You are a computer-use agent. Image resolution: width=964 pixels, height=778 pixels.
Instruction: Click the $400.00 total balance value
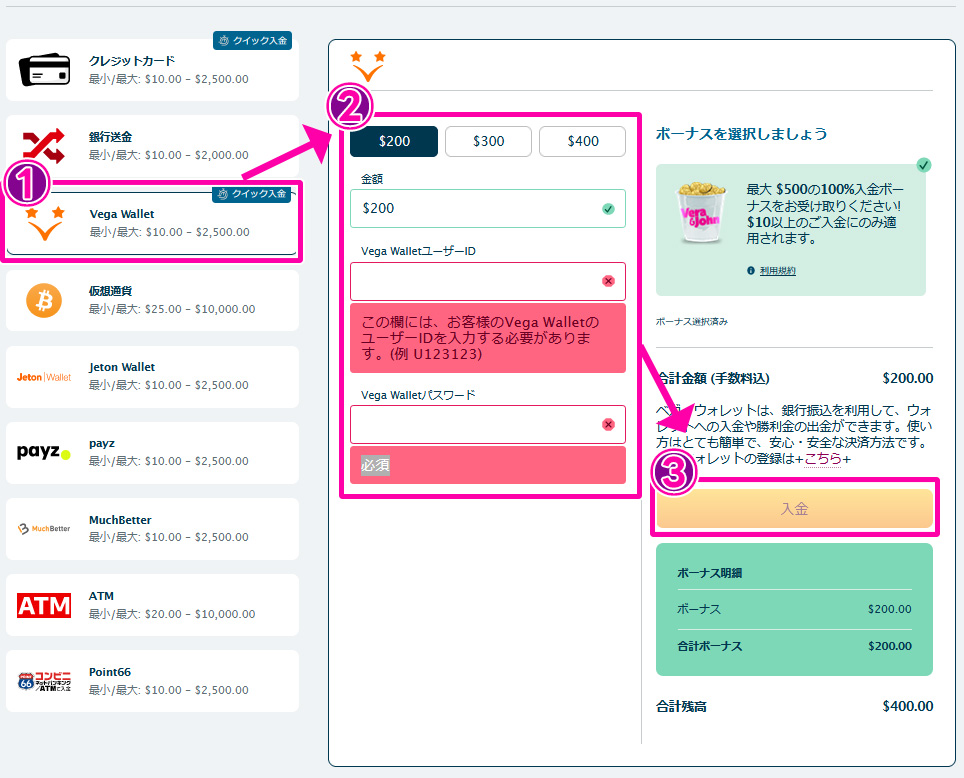click(907, 706)
